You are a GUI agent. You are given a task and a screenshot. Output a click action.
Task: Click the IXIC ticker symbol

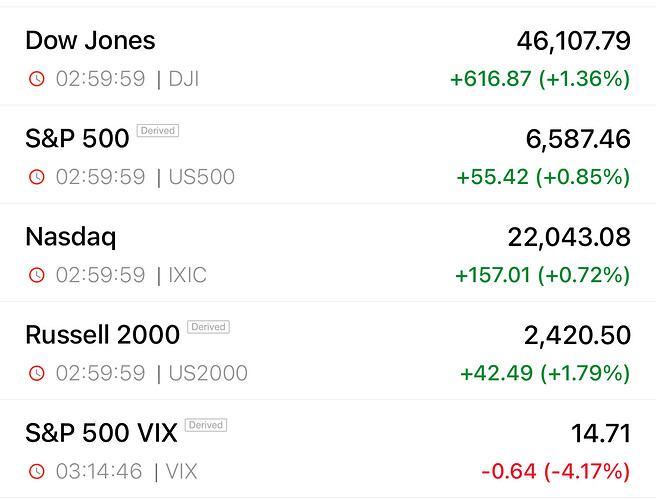click(x=188, y=275)
